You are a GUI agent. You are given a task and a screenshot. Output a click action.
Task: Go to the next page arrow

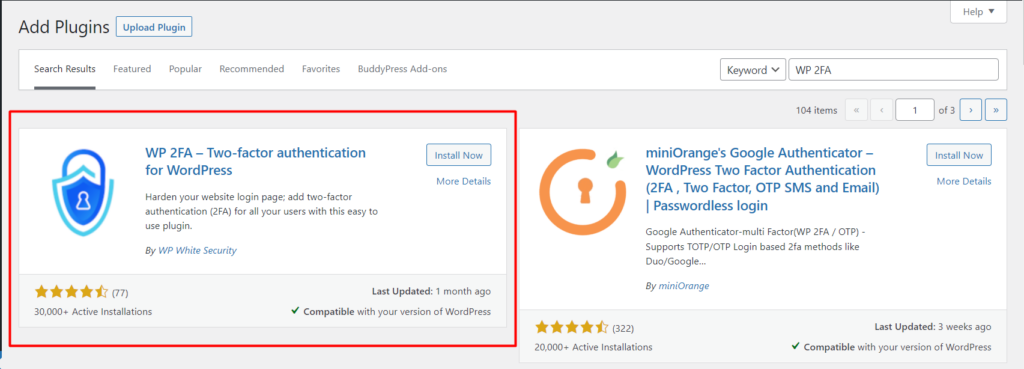(971, 110)
